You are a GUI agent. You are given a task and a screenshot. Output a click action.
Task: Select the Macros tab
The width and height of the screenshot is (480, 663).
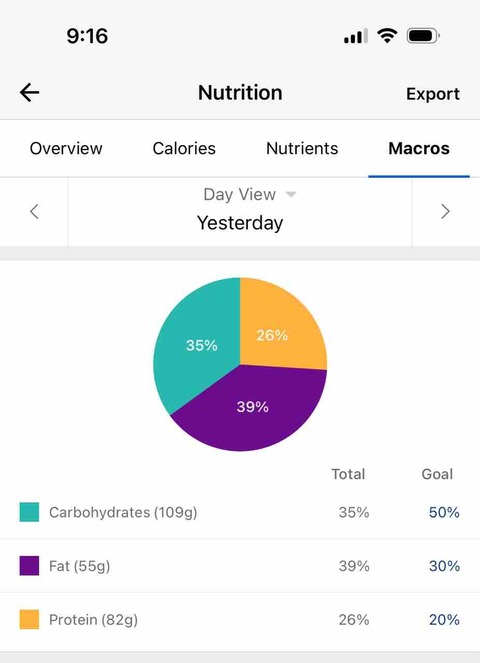click(419, 148)
